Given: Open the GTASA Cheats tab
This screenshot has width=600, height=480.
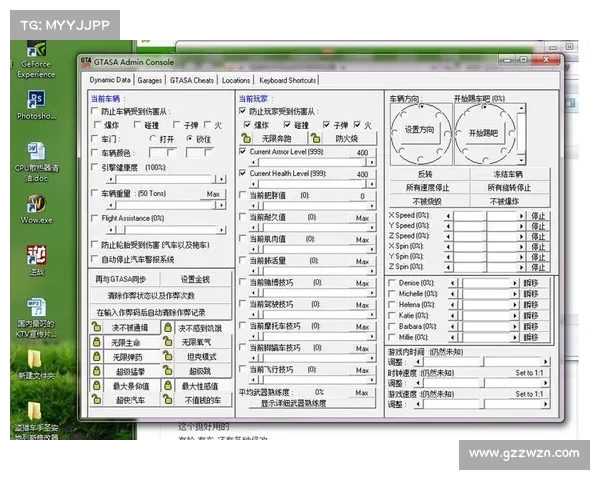Looking at the screenshot, I should point(192,80).
